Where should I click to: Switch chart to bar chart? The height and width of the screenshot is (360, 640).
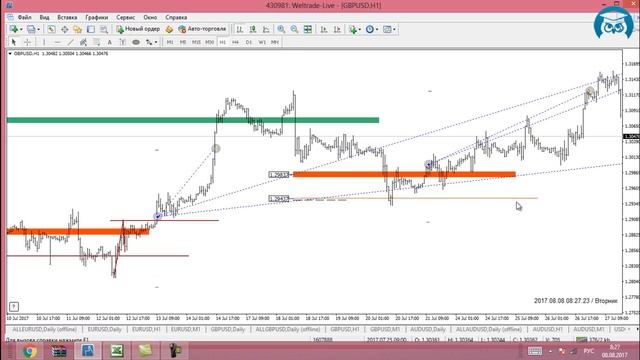coord(240,29)
